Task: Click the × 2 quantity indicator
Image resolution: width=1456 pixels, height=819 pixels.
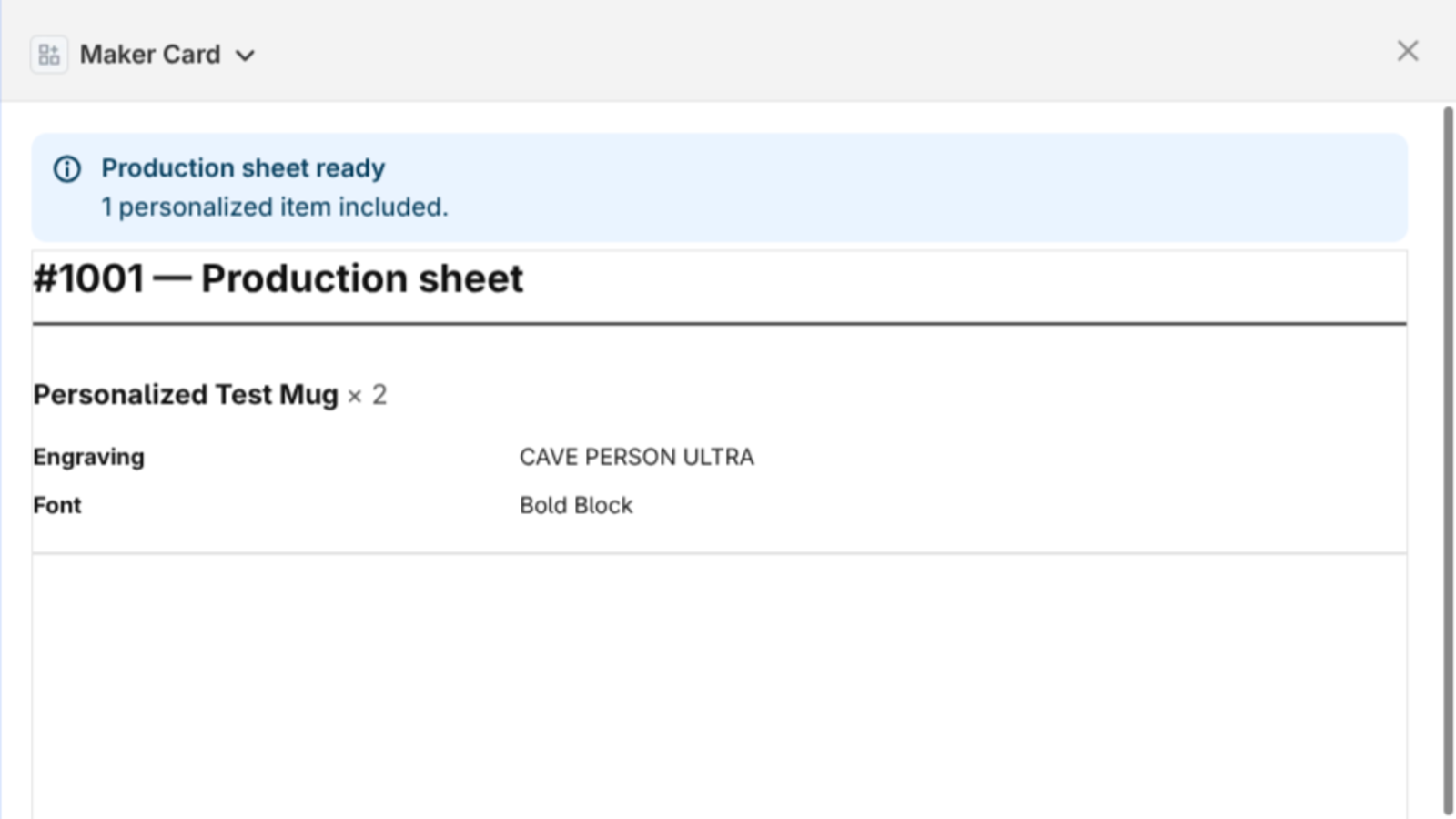Action: coord(368,395)
